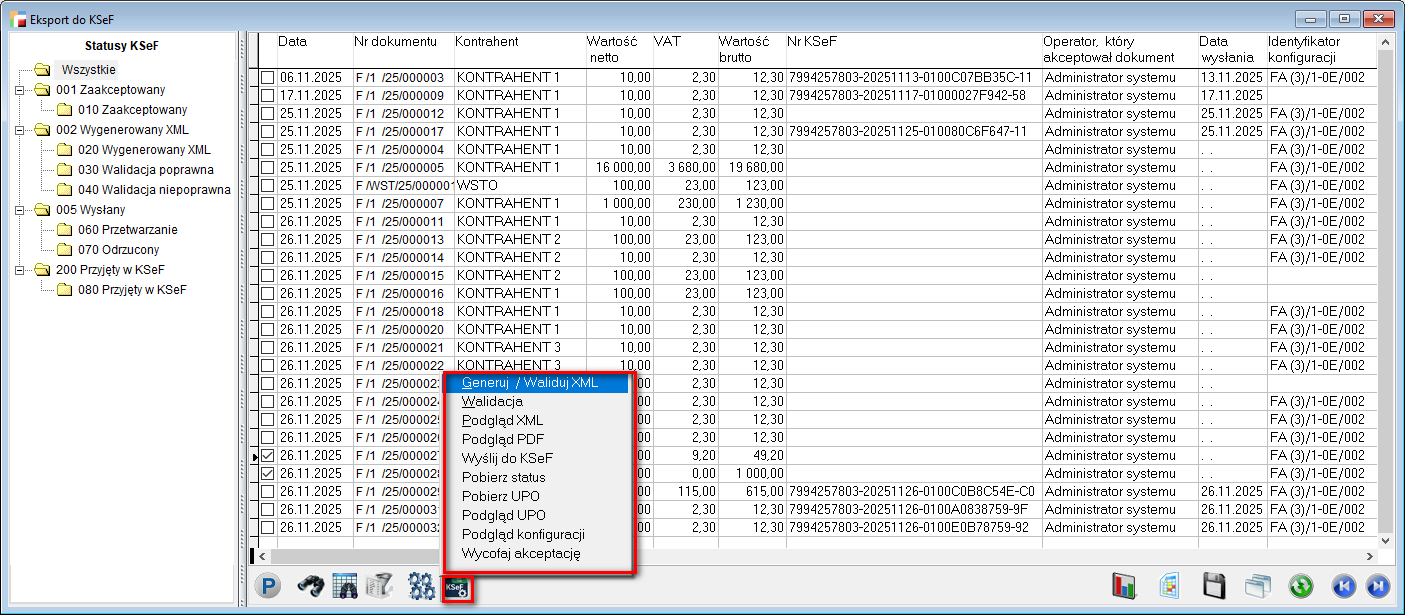Collapse the 002 Wygenerowany XML node
Image resolution: width=1405 pixels, height=615 pixels.
[19, 130]
